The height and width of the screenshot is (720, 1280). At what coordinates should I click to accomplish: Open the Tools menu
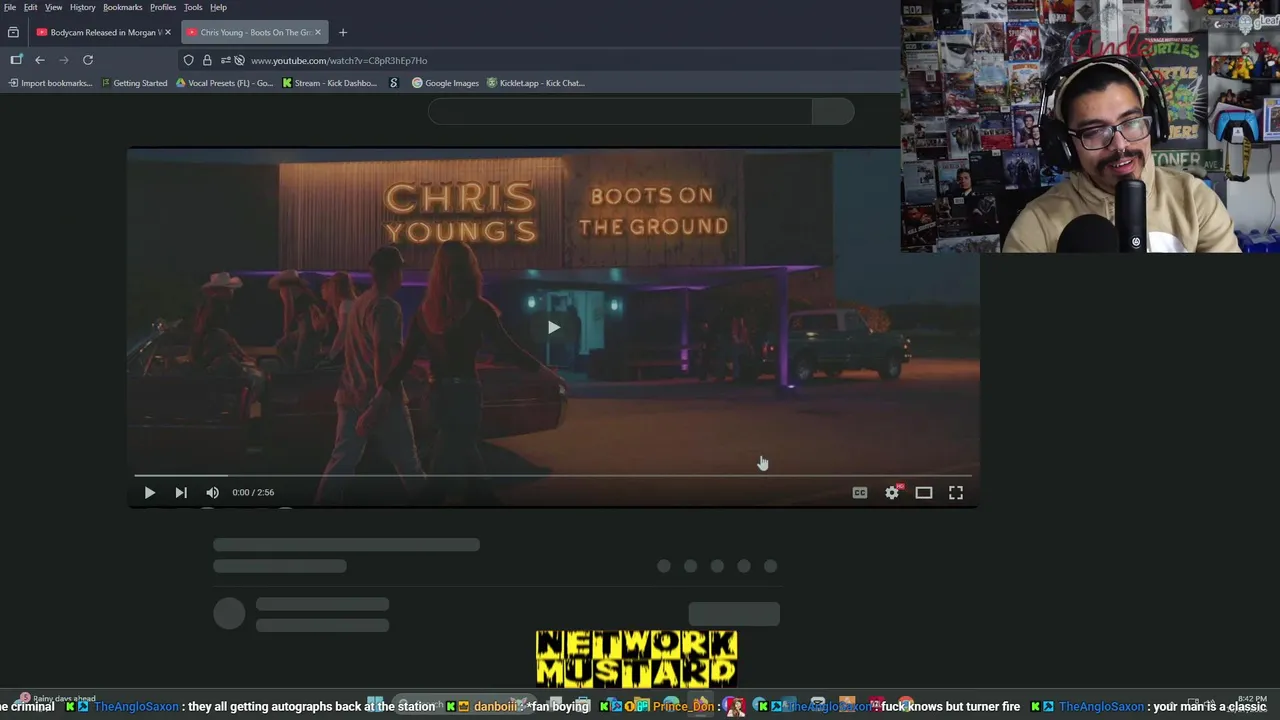pyautogui.click(x=193, y=7)
